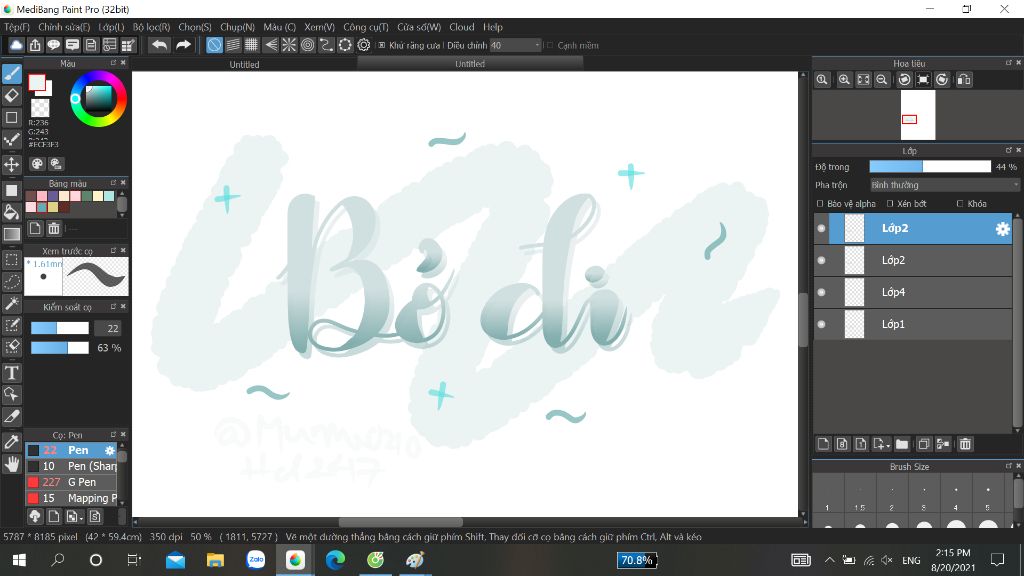Enable Bảo vệ alpha checkbox
This screenshot has height=576, width=1024.
[x=820, y=204]
